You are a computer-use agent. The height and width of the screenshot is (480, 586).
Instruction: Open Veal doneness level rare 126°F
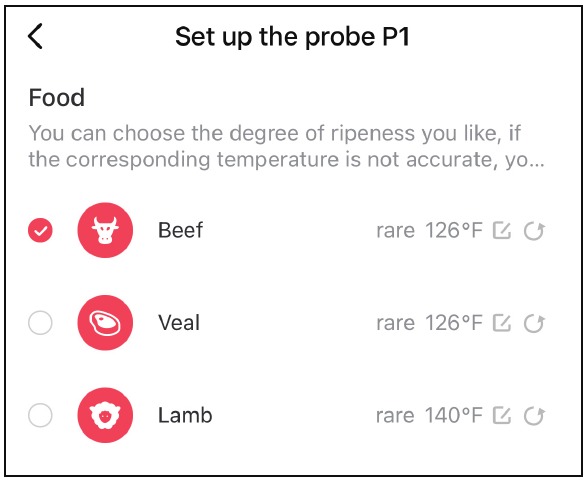click(x=429, y=323)
